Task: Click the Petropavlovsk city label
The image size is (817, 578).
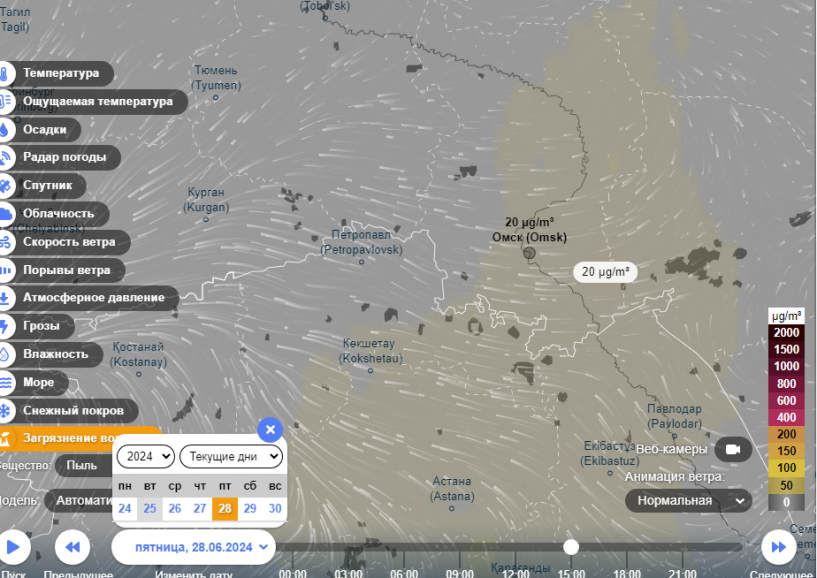Action: (362, 242)
